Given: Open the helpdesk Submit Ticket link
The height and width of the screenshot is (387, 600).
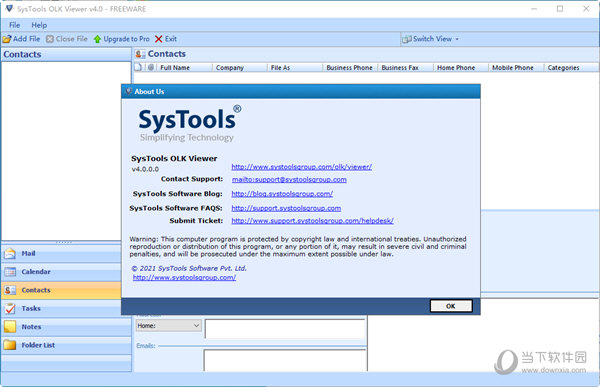Looking at the screenshot, I should pyautogui.click(x=312, y=220).
